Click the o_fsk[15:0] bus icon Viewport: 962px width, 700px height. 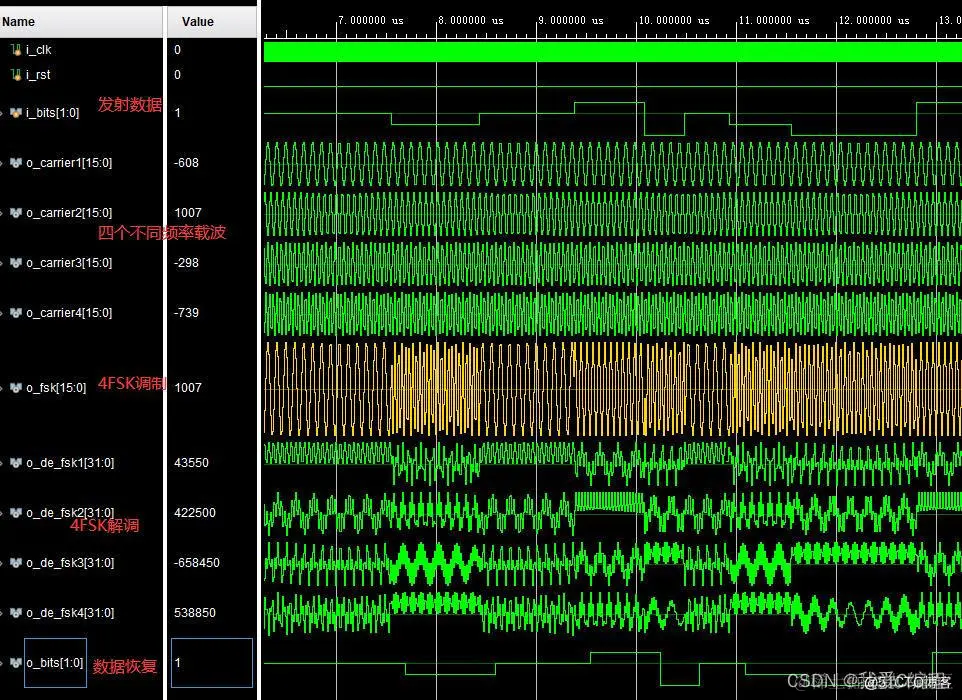(x=16, y=388)
